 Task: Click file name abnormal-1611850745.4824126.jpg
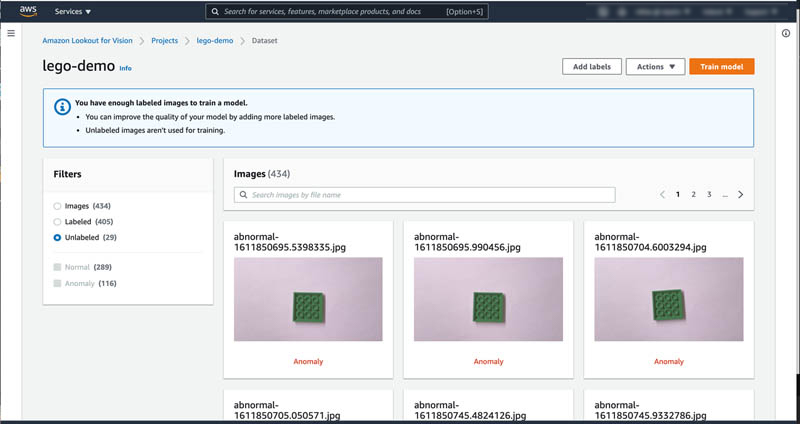click(470, 411)
